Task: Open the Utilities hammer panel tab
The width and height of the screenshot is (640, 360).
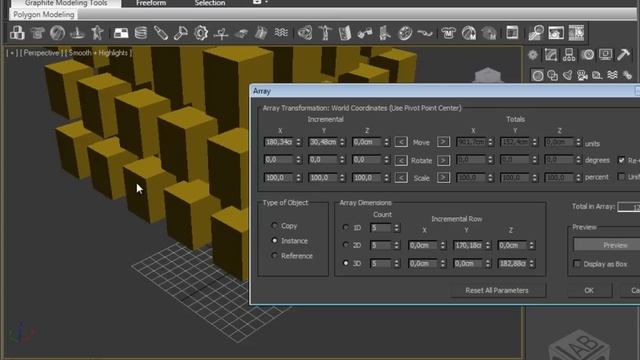Action: (x=623, y=55)
